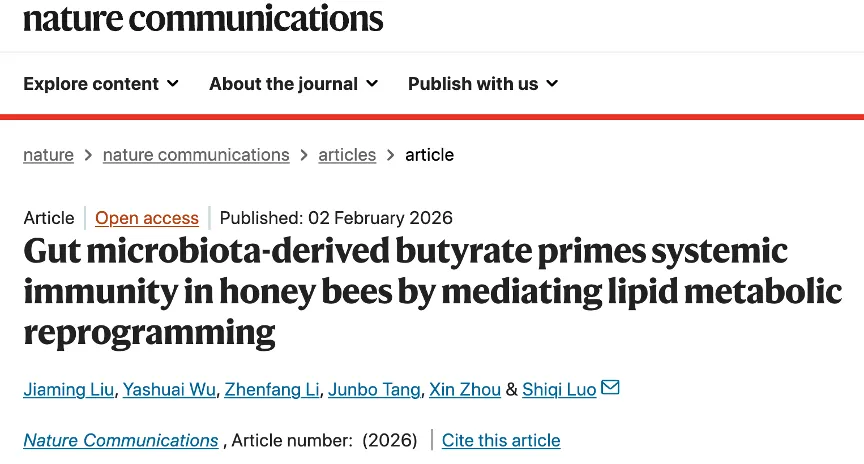The image size is (864, 464).
Task: Click the envelope icon next to Shiqi Luo
Action: click(610, 387)
